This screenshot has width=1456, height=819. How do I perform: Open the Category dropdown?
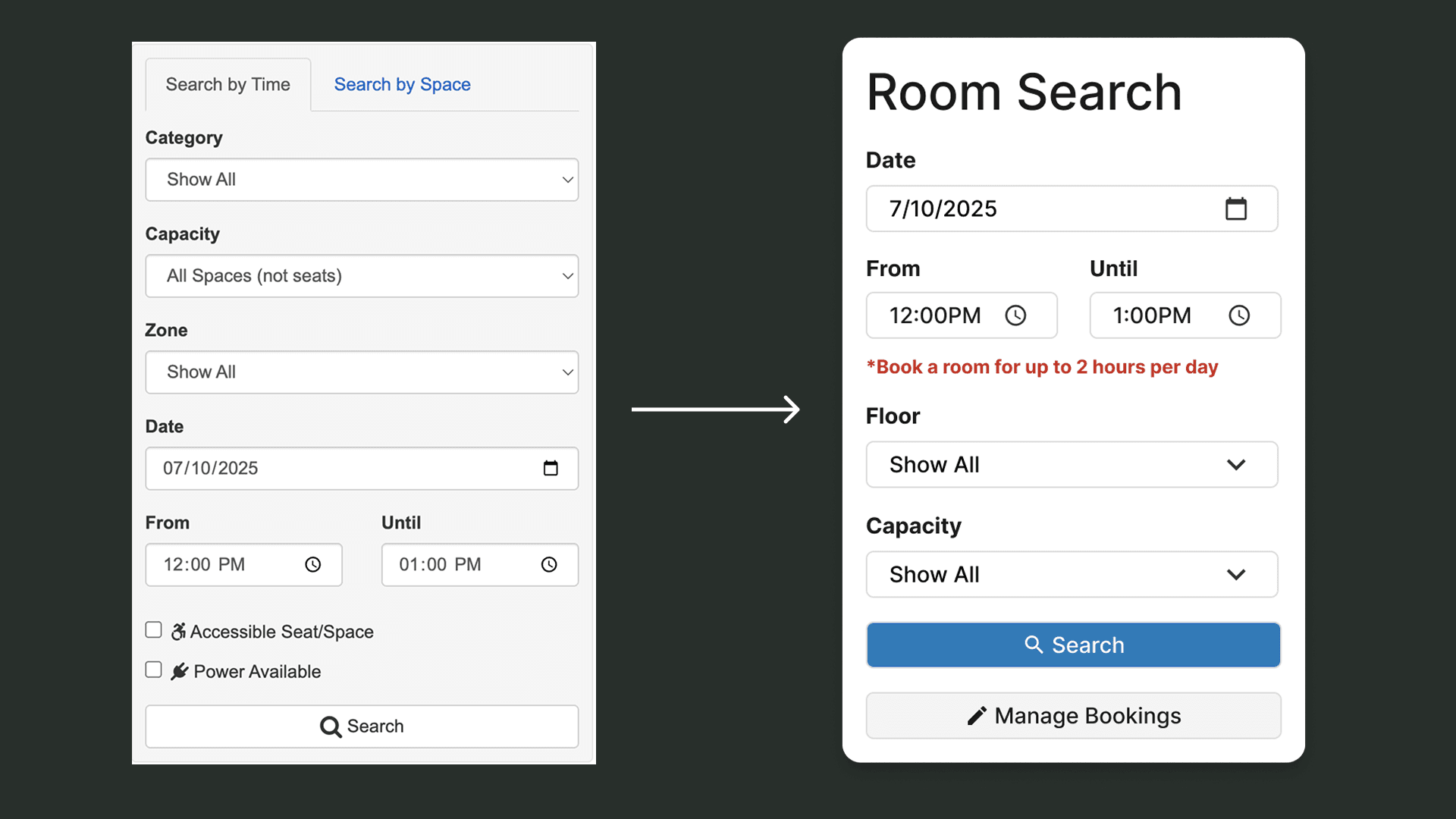362,180
